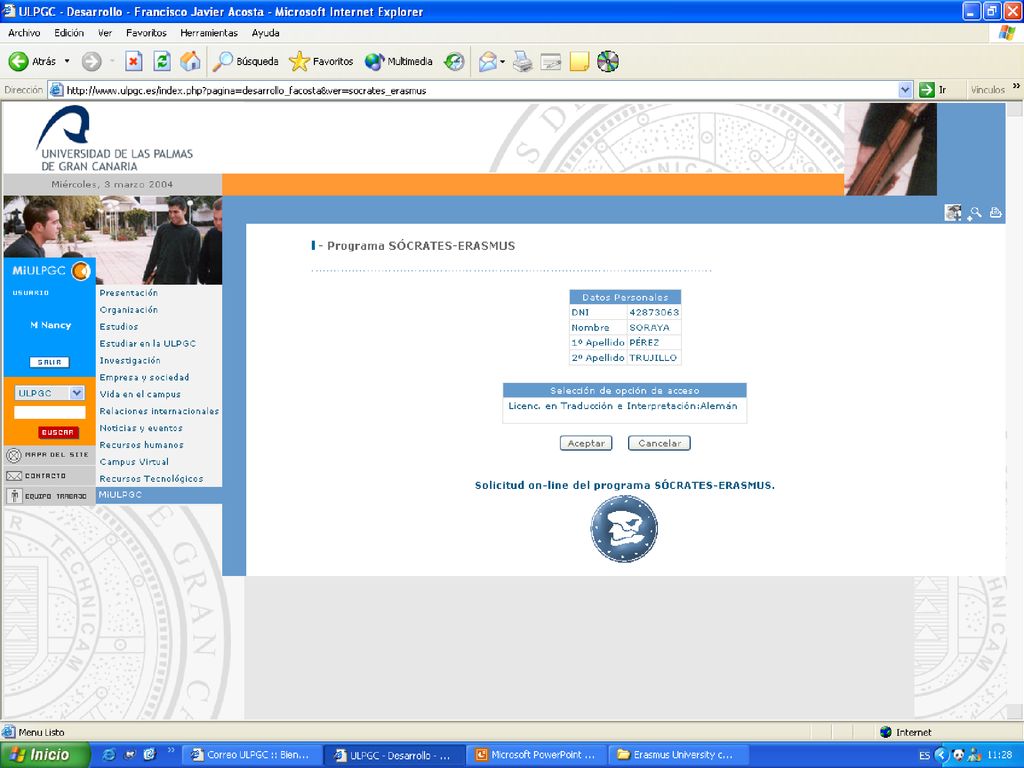This screenshot has height=768, width=1024.
Task: Go back with the Atrás button
Action: coord(33,61)
